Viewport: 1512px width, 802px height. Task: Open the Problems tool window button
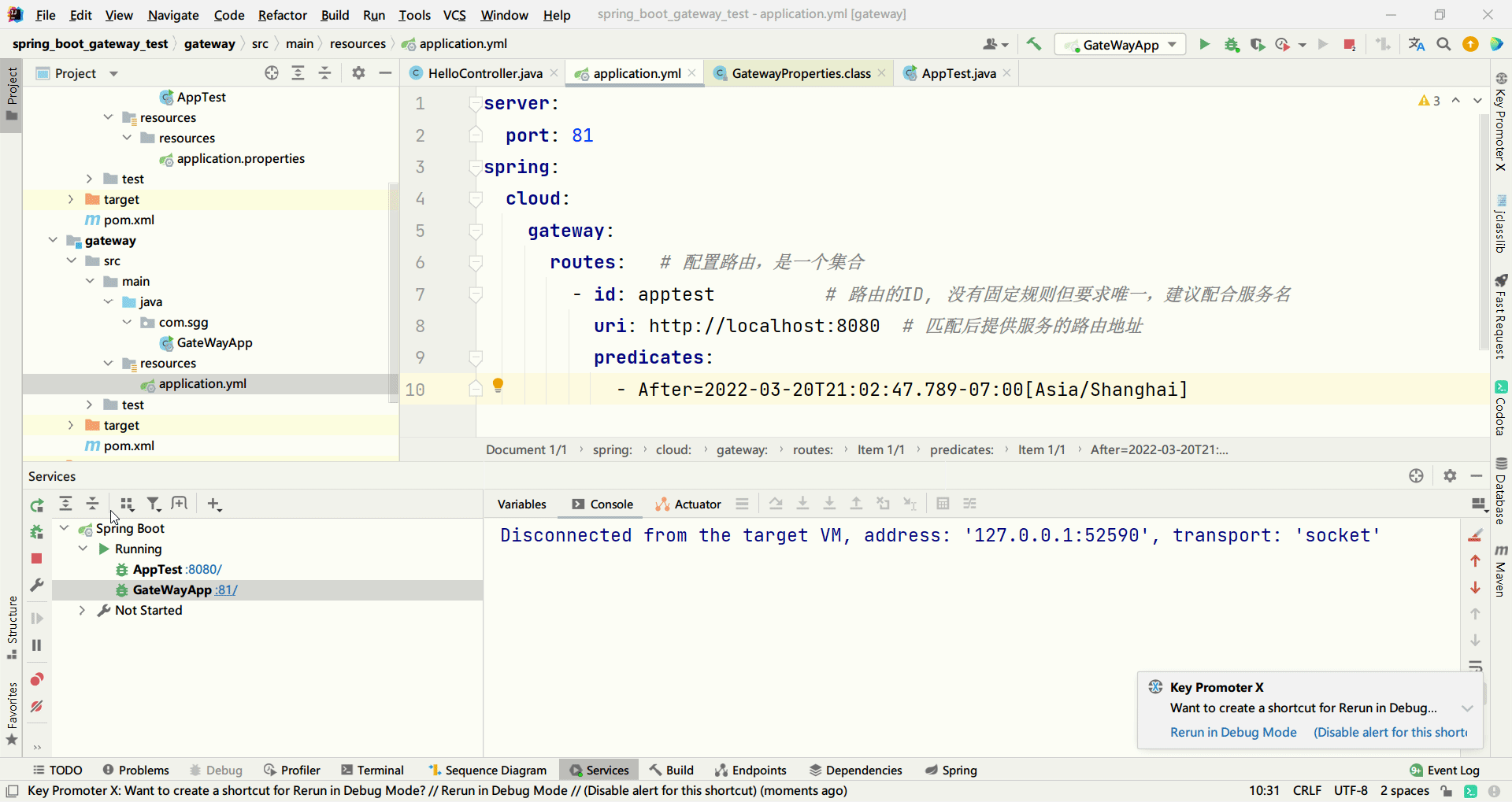coord(135,770)
